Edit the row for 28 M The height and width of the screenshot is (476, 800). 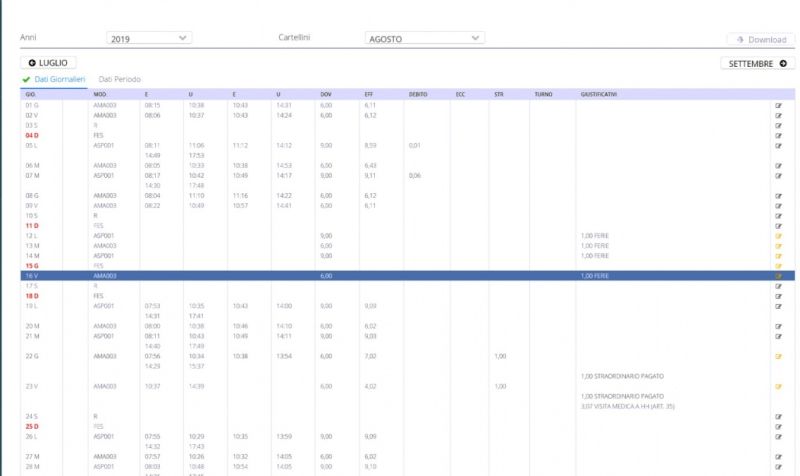click(x=778, y=467)
